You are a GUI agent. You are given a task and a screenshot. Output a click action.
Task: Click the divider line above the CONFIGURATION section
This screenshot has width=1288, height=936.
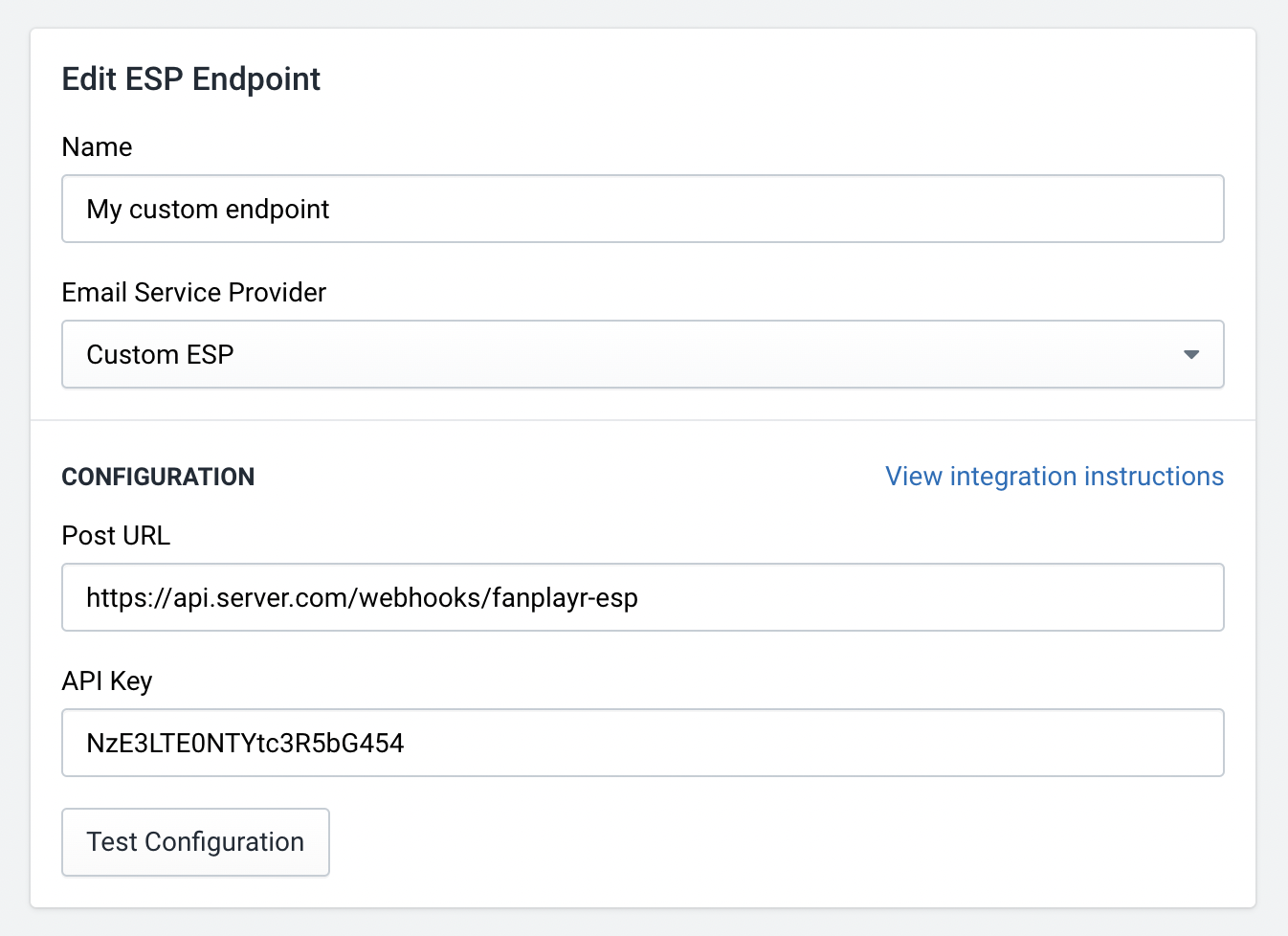pos(643,419)
